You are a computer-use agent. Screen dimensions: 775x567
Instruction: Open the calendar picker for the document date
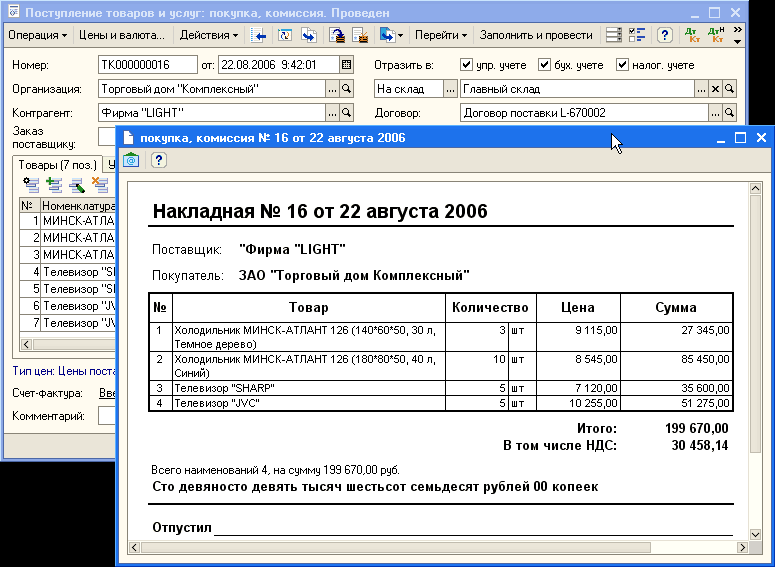tap(346, 65)
